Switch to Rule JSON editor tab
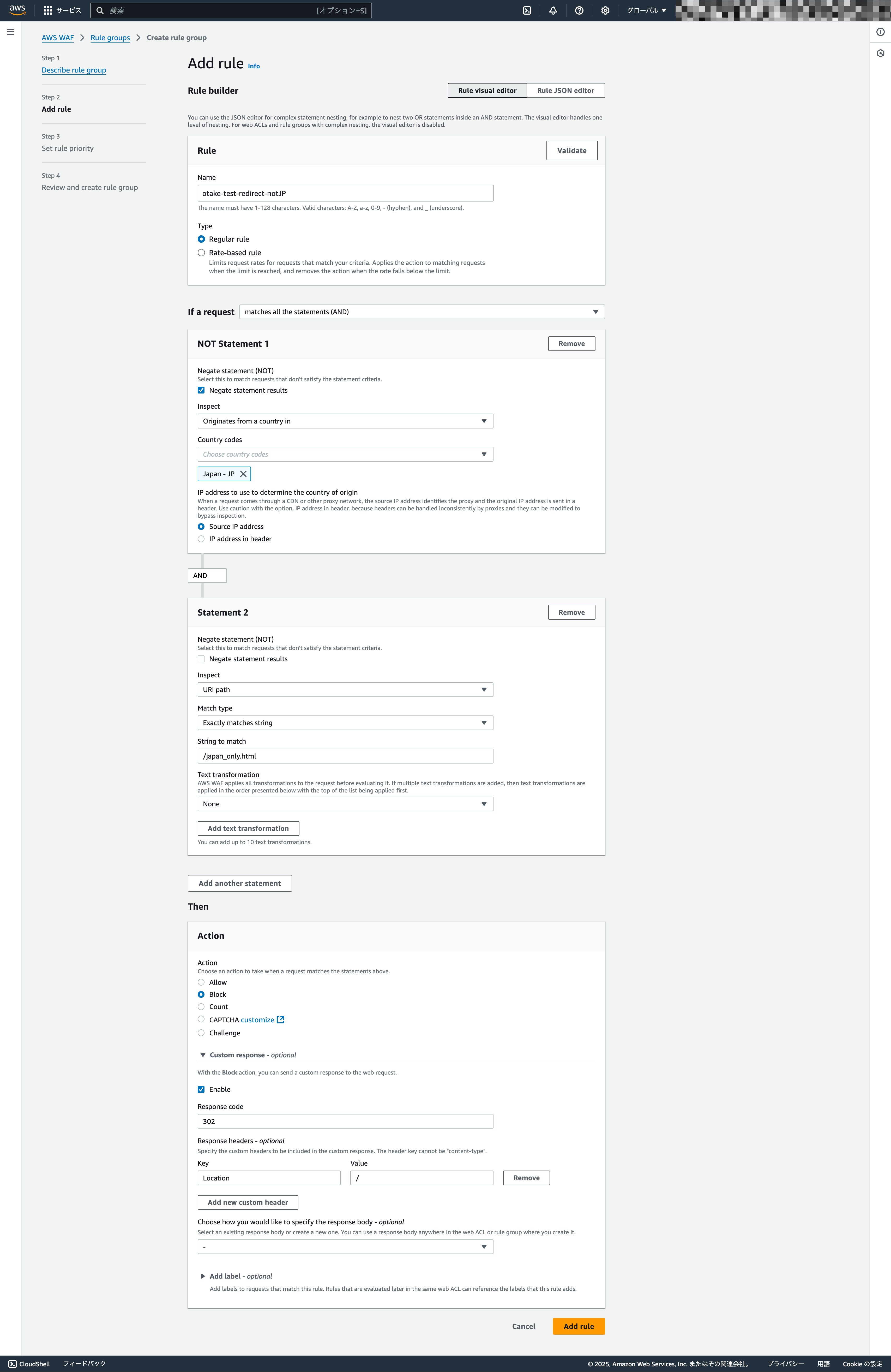891x1372 pixels. point(565,91)
